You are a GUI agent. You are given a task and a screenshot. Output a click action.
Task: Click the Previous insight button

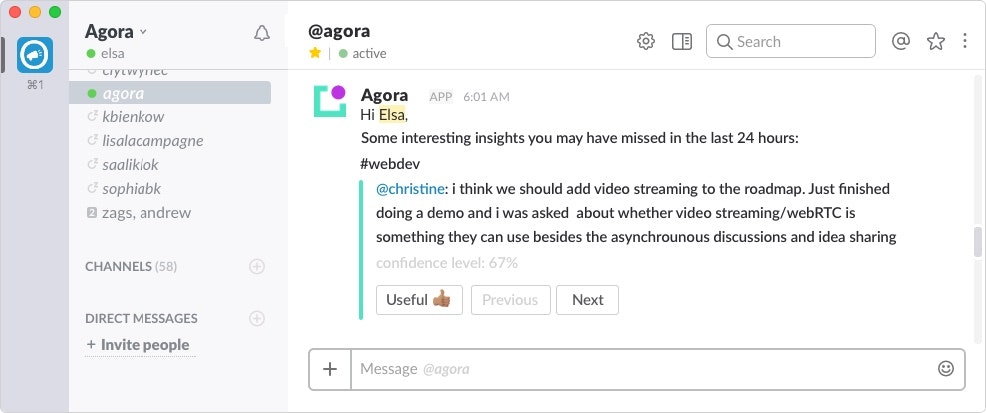coord(511,300)
